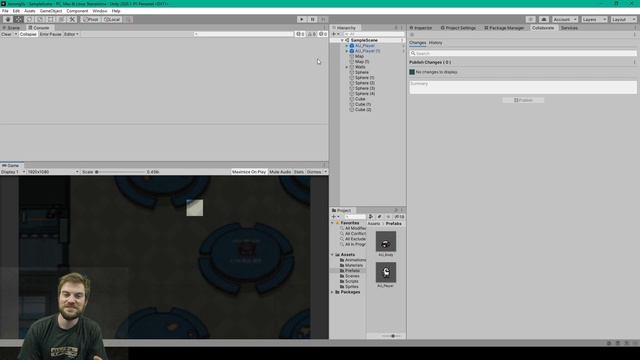
Task: Select the Rotate tool in toolbar
Action: click(29, 19)
